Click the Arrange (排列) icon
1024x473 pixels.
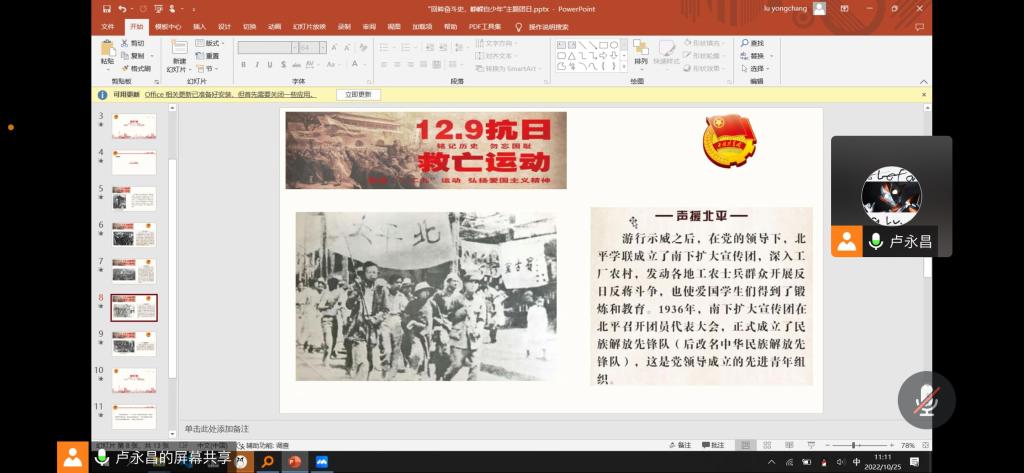641,48
